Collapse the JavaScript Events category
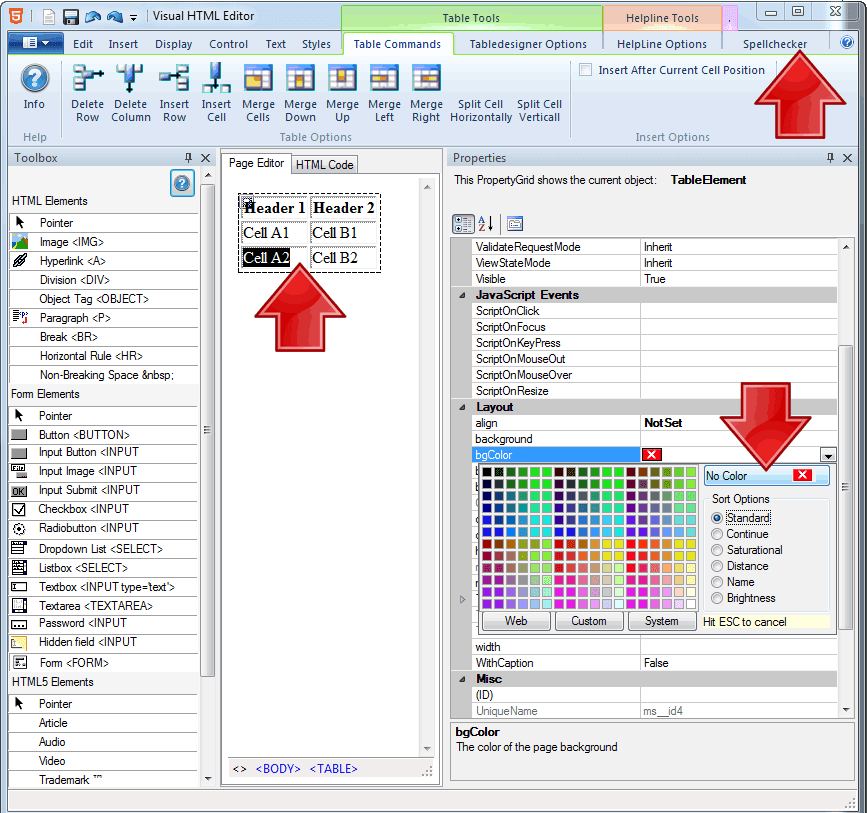This screenshot has height=813, width=867. [x=461, y=294]
